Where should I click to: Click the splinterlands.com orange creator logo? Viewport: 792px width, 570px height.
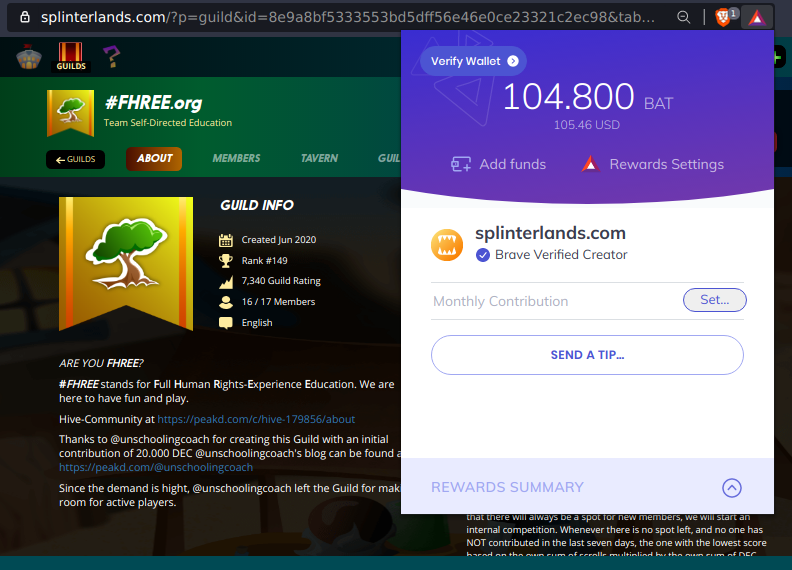pos(447,245)
